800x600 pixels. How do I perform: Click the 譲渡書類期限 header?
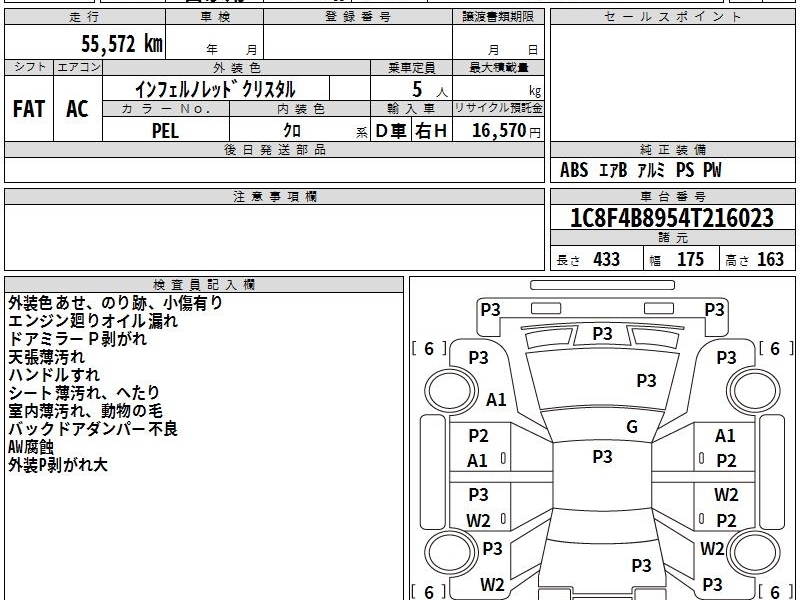click(x=498, y=16)
